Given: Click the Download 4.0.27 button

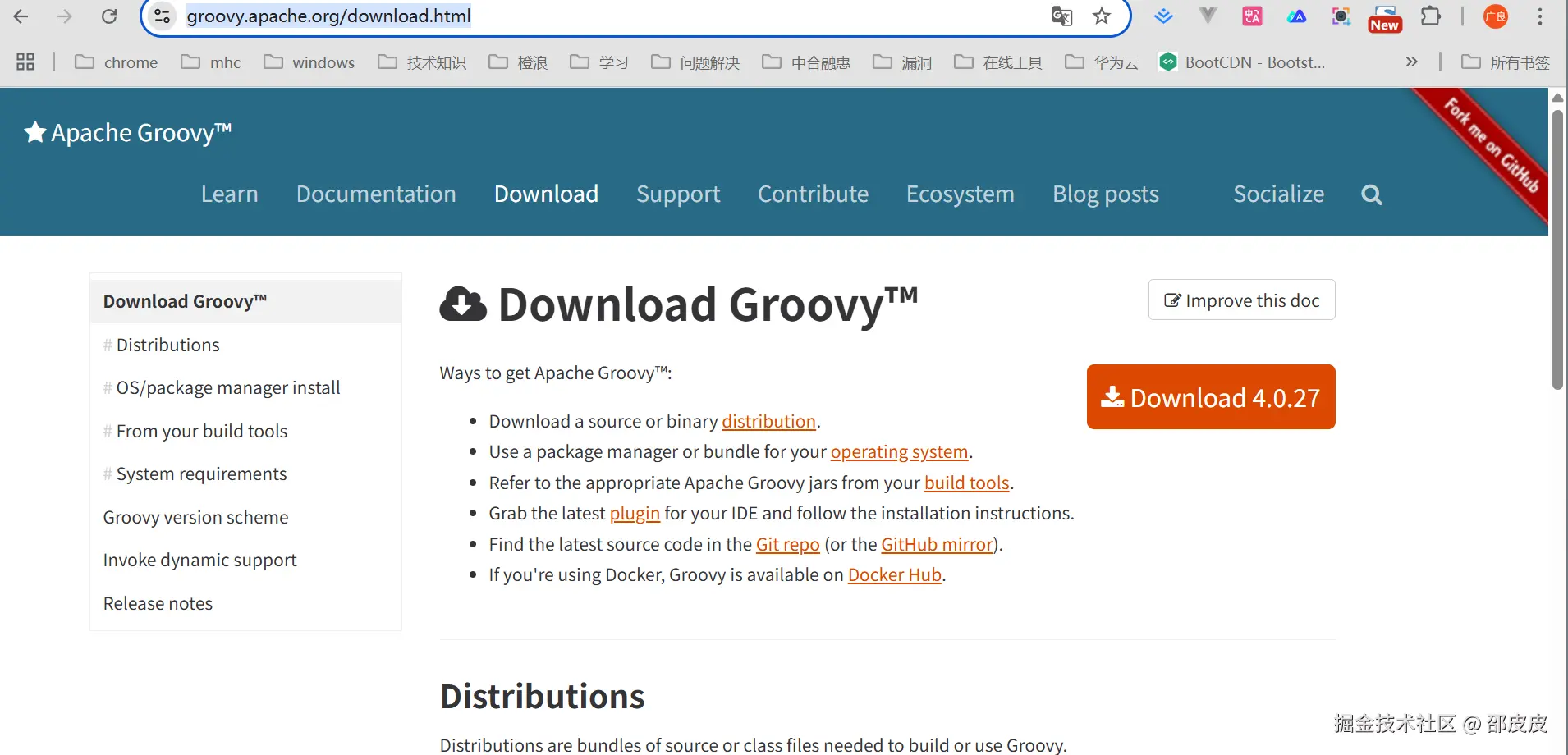Looking at the screenshot, I should [1210, 397].
